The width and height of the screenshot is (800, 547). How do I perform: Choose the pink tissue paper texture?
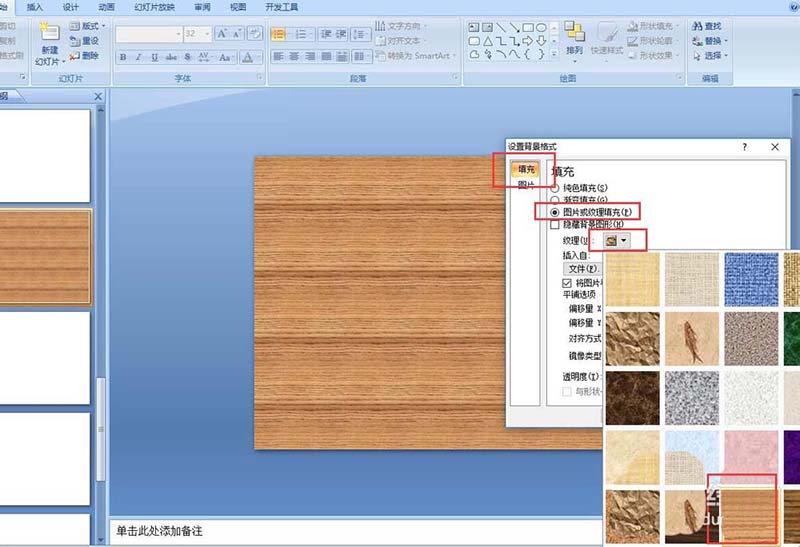coord(751,457)
